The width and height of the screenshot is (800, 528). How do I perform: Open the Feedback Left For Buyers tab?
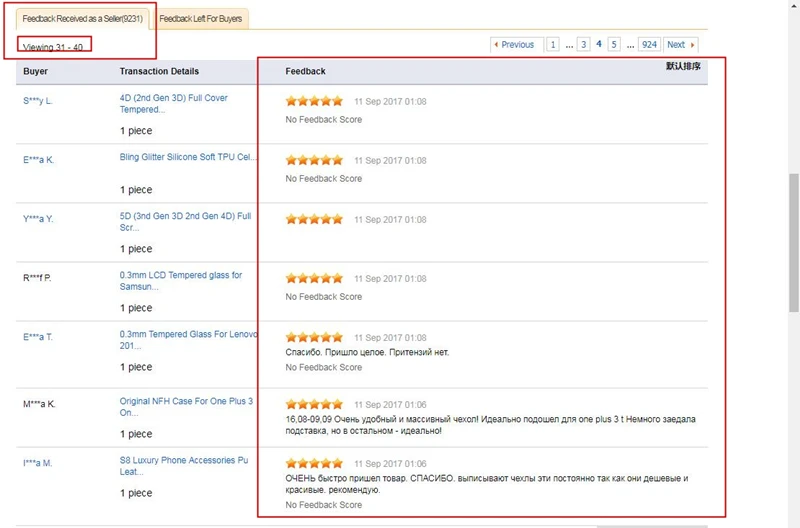[x=201, y=19]
